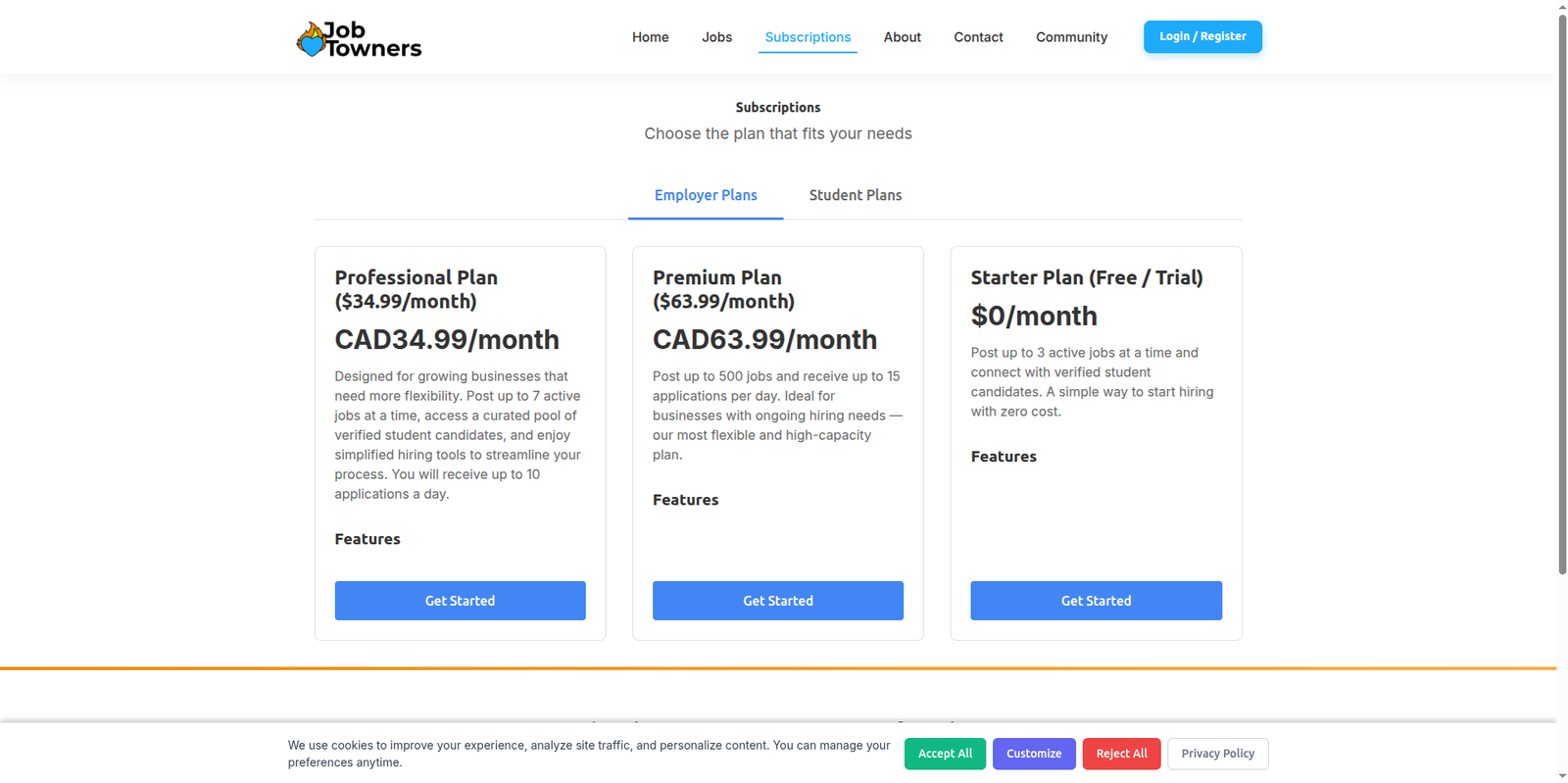Click the Job Towners logo

coord(359,39)
